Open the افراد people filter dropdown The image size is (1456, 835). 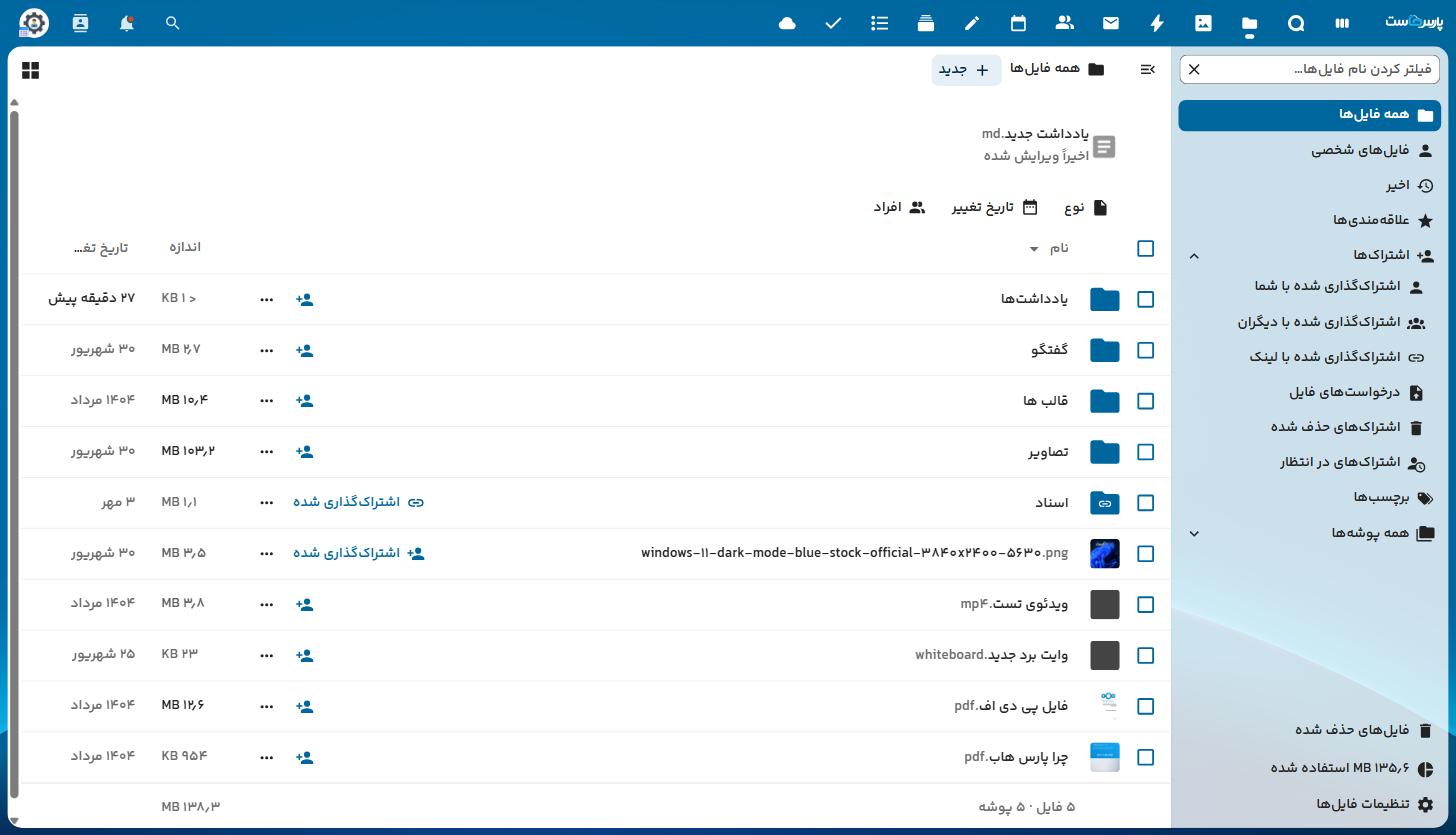point(899,207)
